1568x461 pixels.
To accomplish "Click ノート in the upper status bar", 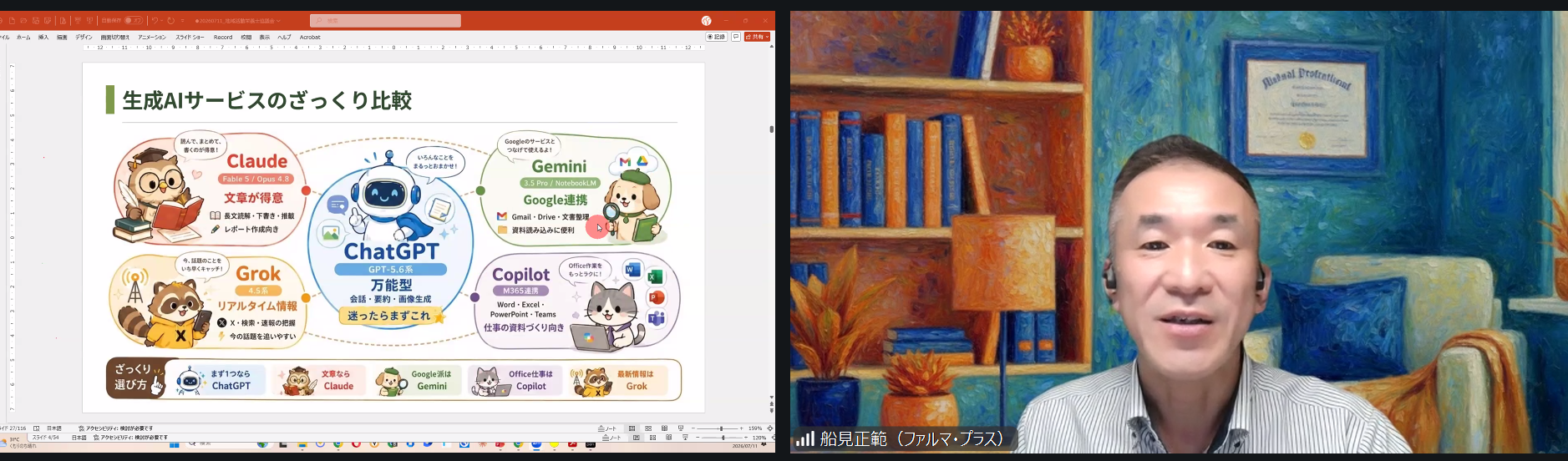I will tap(607, 428).
